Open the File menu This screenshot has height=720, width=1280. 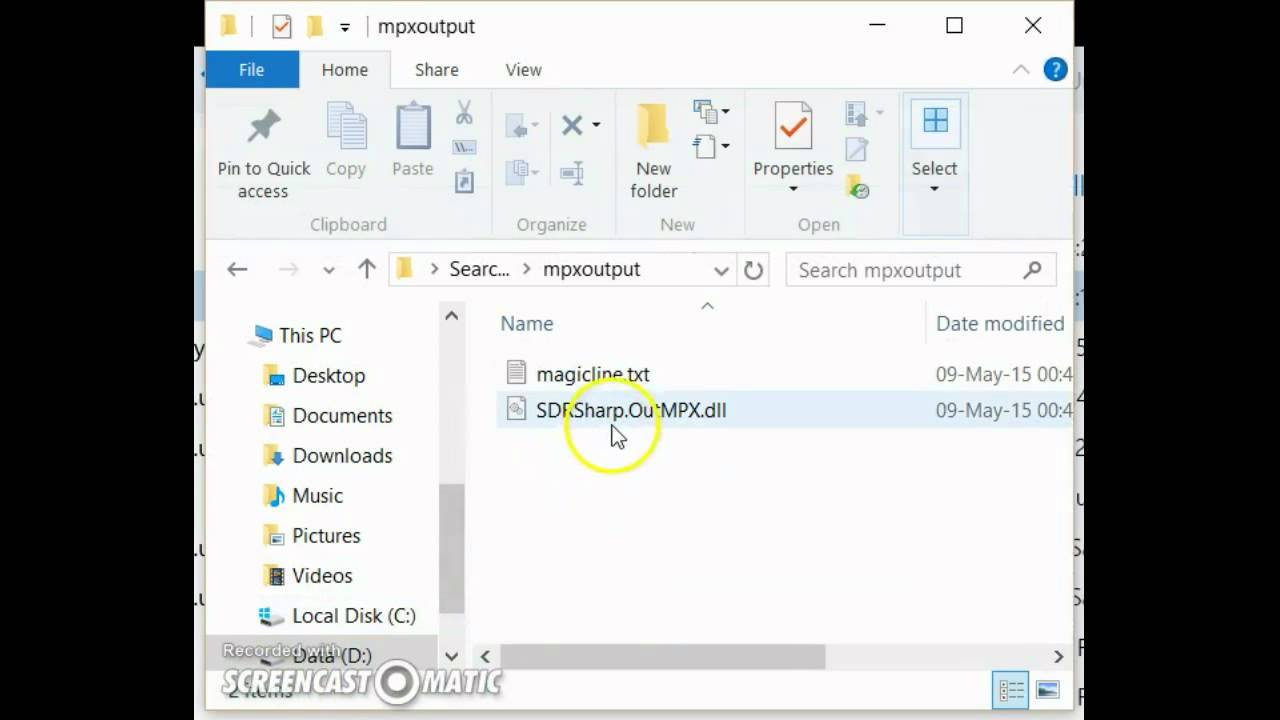point(252,70)
